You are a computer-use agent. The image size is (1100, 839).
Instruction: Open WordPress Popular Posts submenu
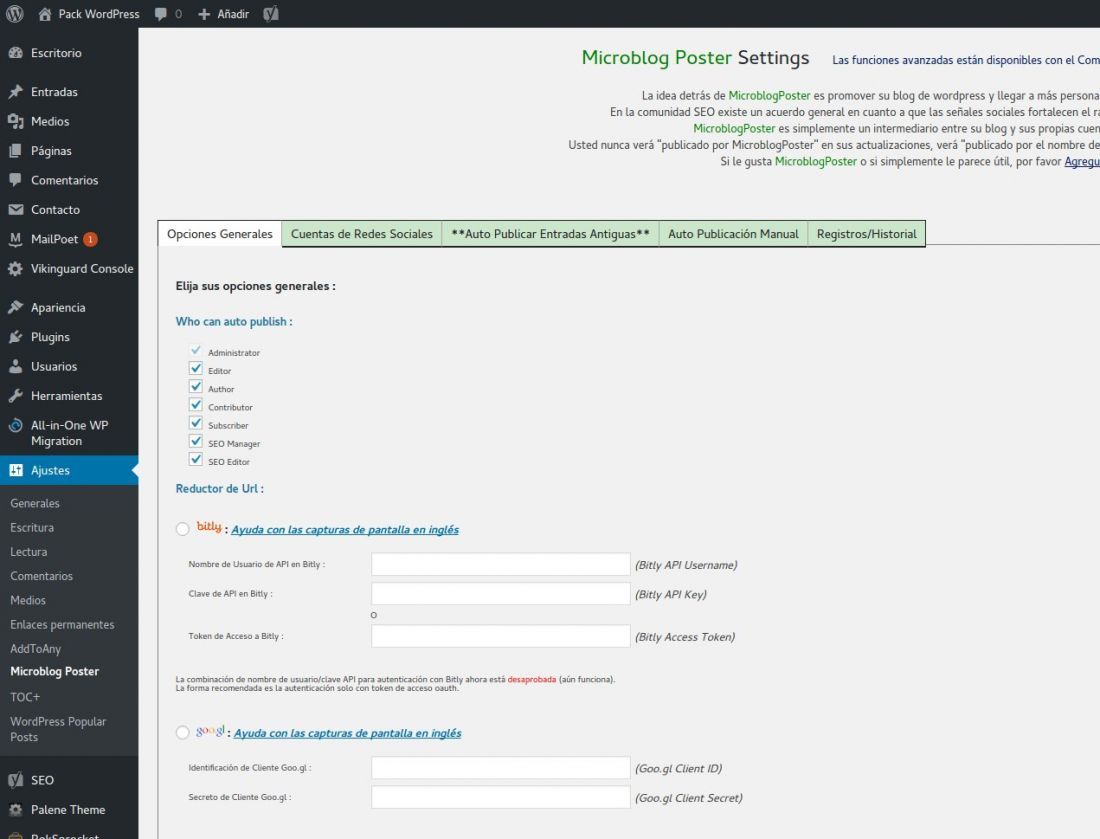click(58, 729)
